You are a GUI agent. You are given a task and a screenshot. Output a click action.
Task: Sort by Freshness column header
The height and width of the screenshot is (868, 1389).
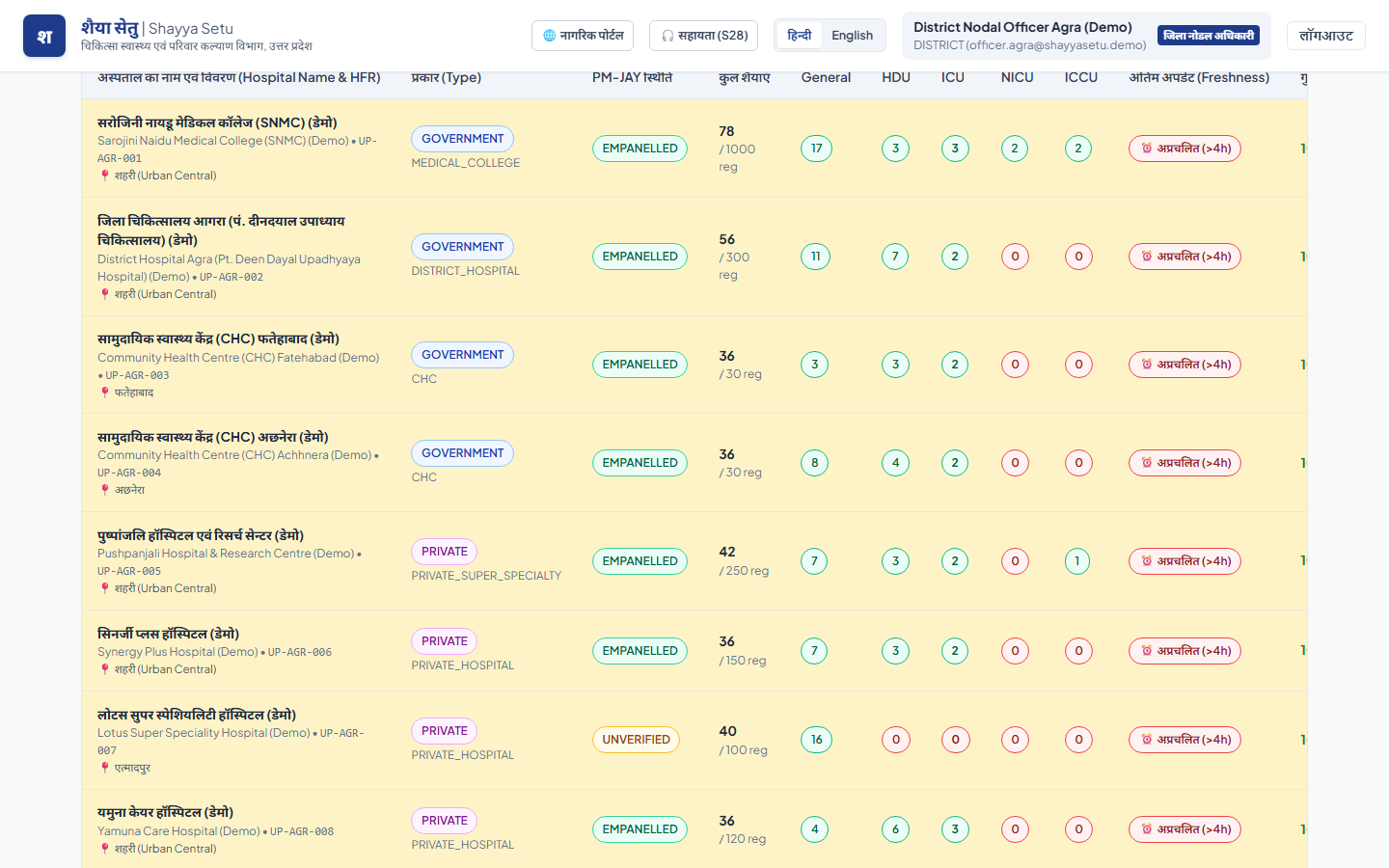coord(1199,77)
